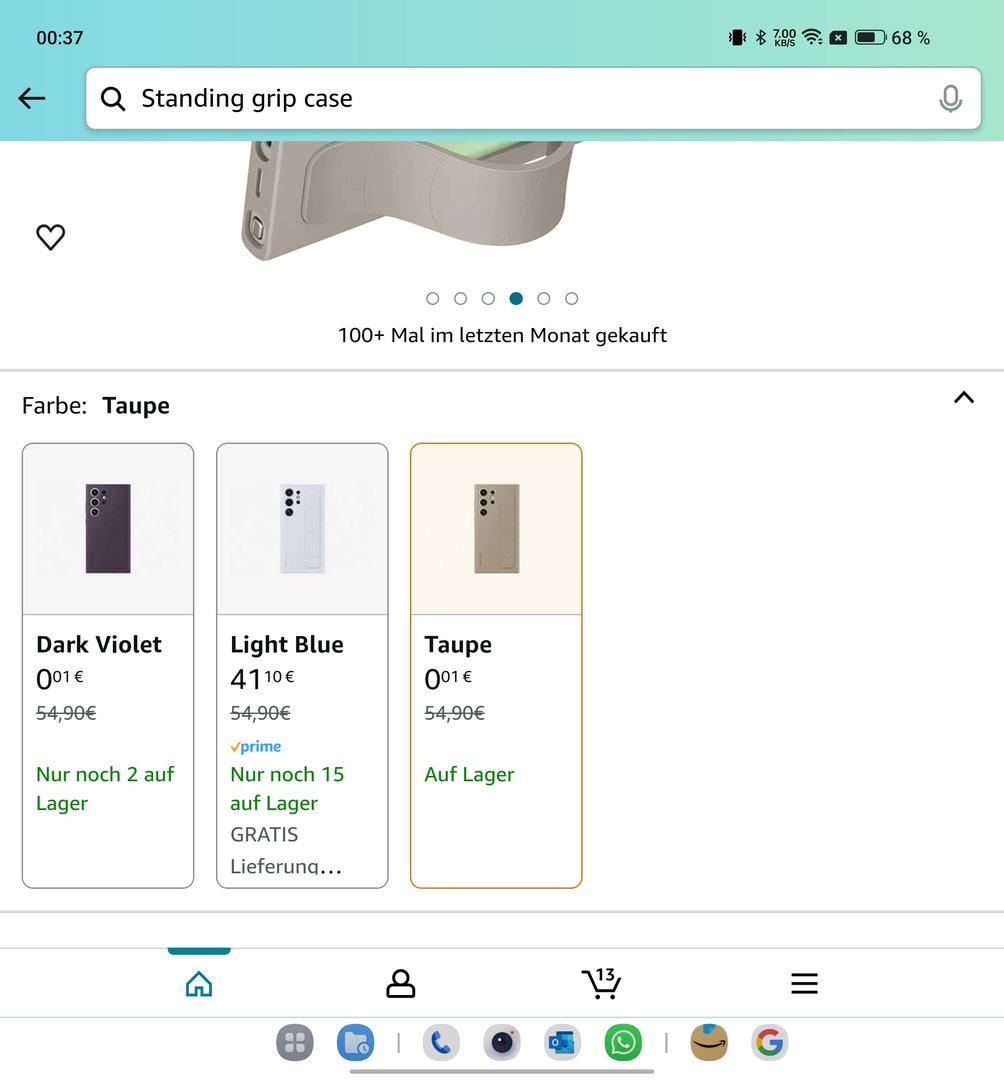
Task: Switch to the last carousel image dot
Action: pyautogui.click(x=571, y=298)
